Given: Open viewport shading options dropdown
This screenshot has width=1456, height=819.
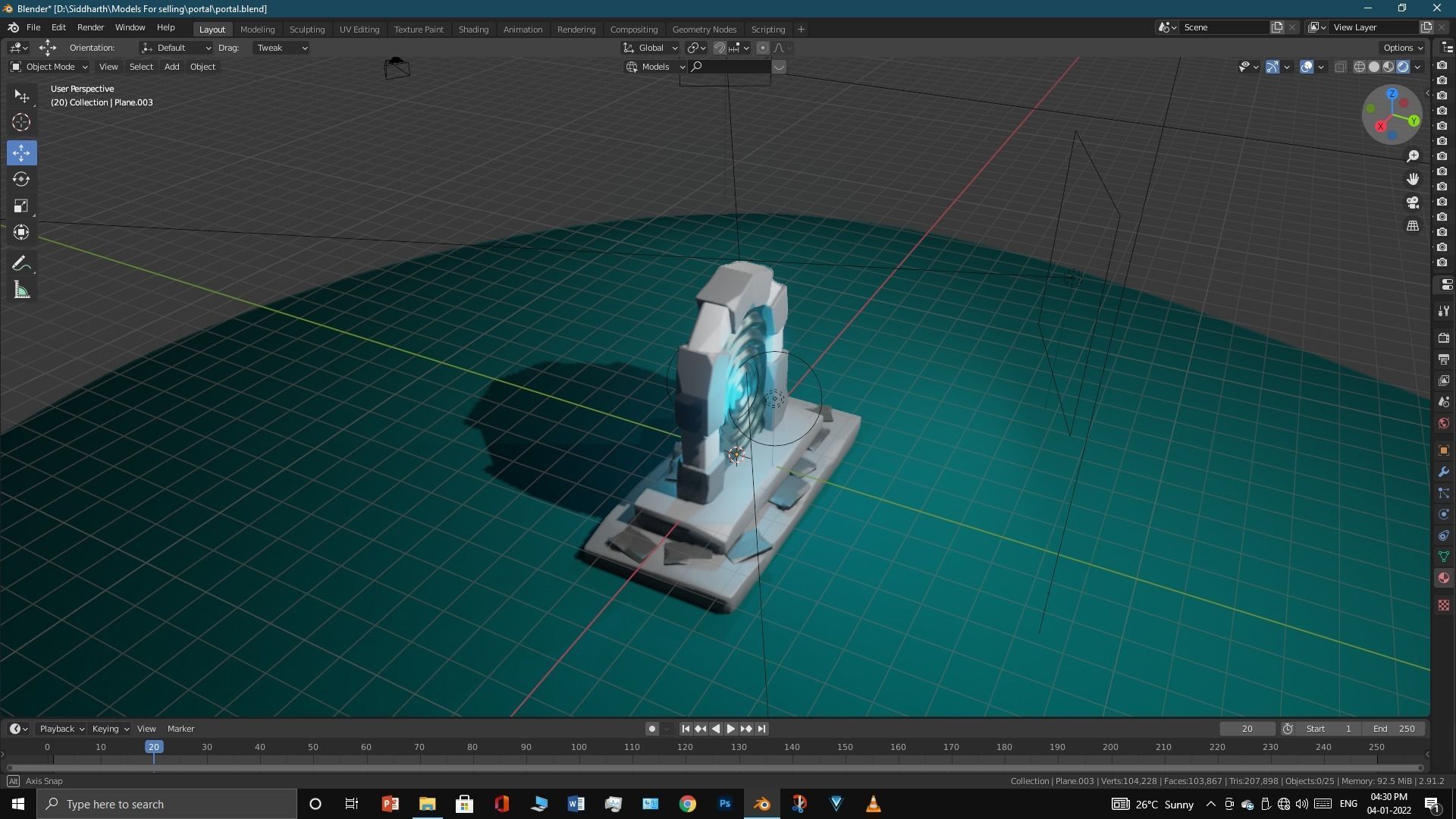Looking at the screenshot, I should point(1417,67).
